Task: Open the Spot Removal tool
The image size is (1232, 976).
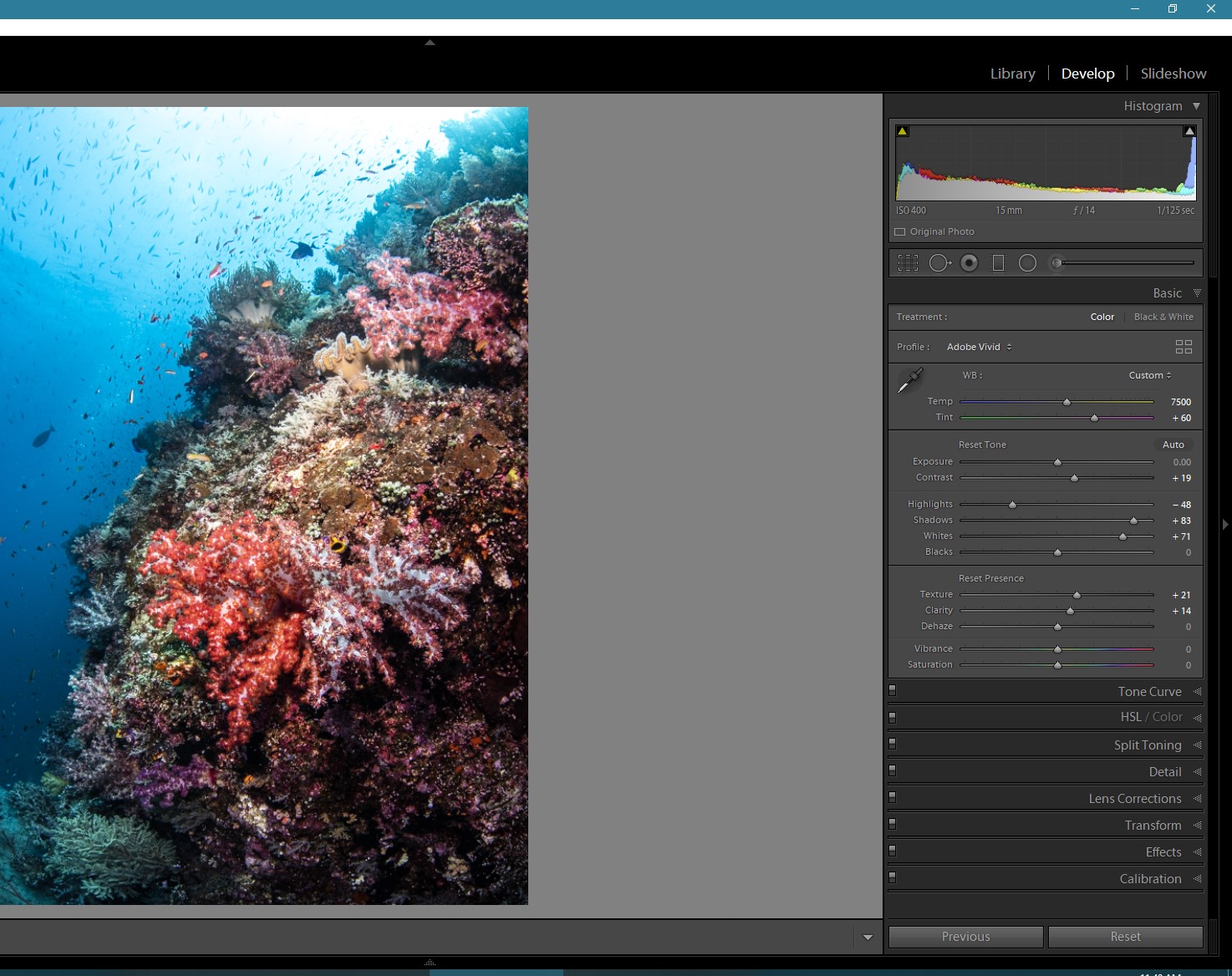Action: pos(939,262)
